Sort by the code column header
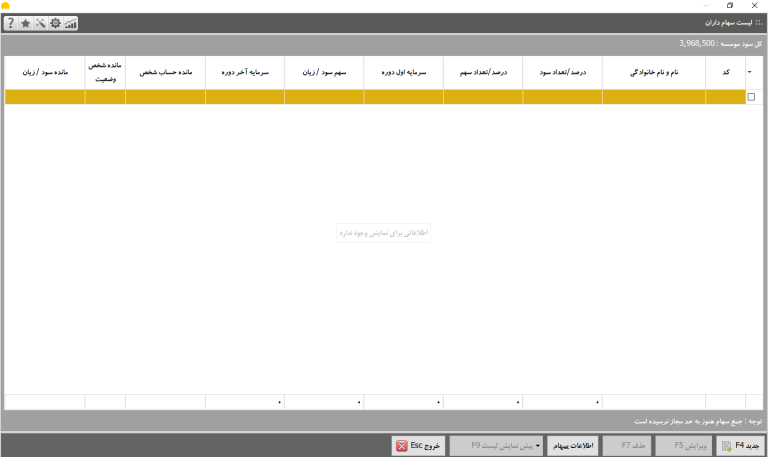 [x=726, y=72]
